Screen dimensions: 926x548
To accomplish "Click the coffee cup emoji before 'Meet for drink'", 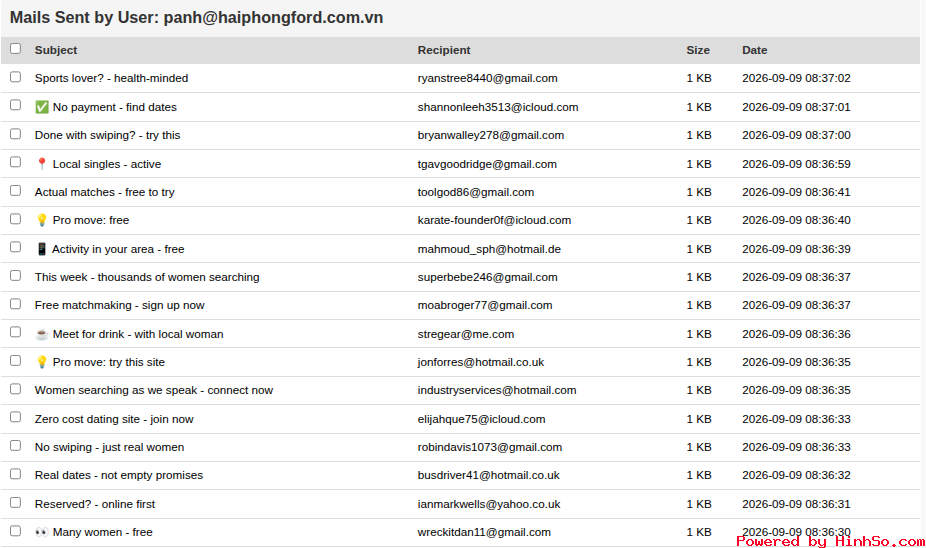I will coord(41,334).
